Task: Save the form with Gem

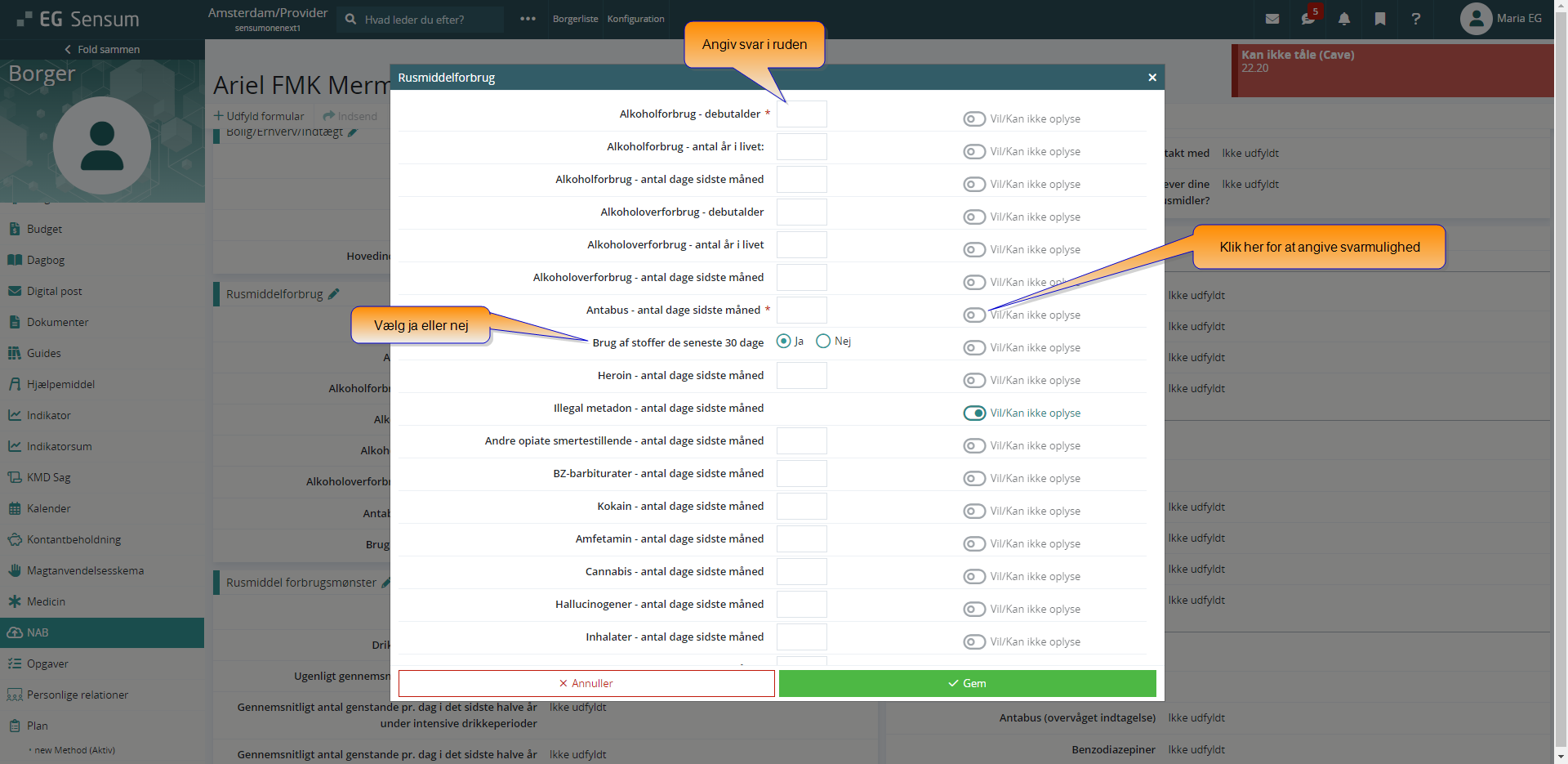Action: click(967, 683)
